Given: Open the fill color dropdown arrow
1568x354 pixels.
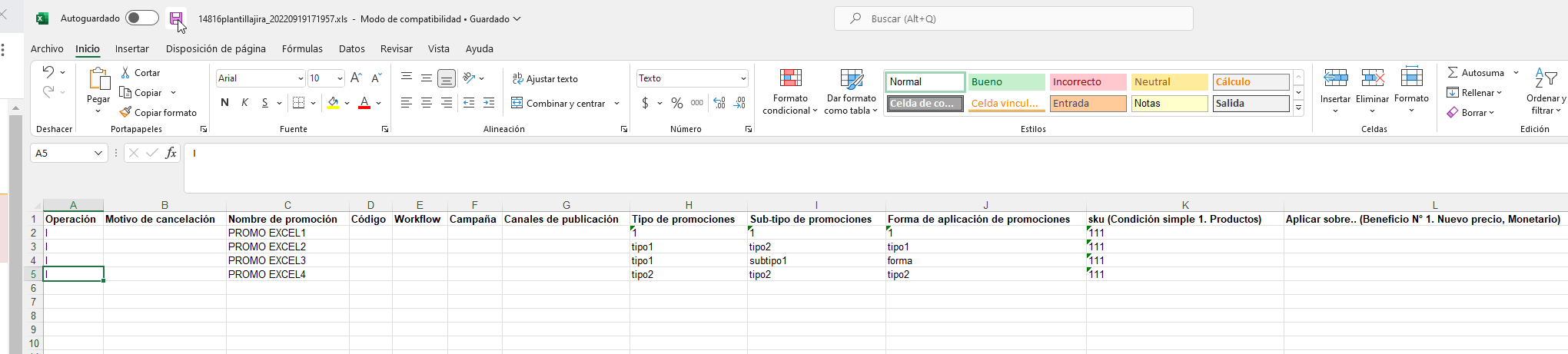Looking at the screenshot, I should click(347, 103).
